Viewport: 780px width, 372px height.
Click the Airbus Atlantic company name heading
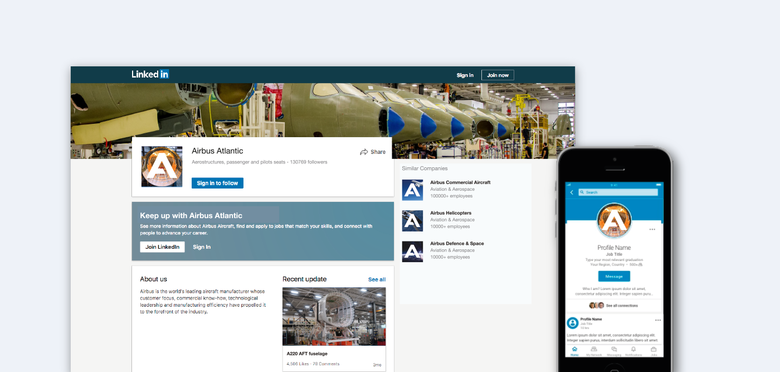(x=217, y=151)
